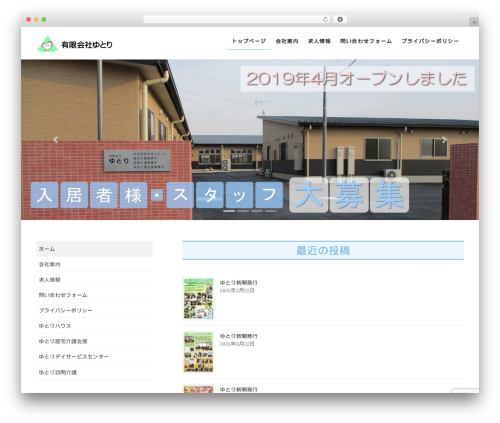500x423 pixels.
Task: Click the yellow minimize window button
Action: [x=36, y=20]
